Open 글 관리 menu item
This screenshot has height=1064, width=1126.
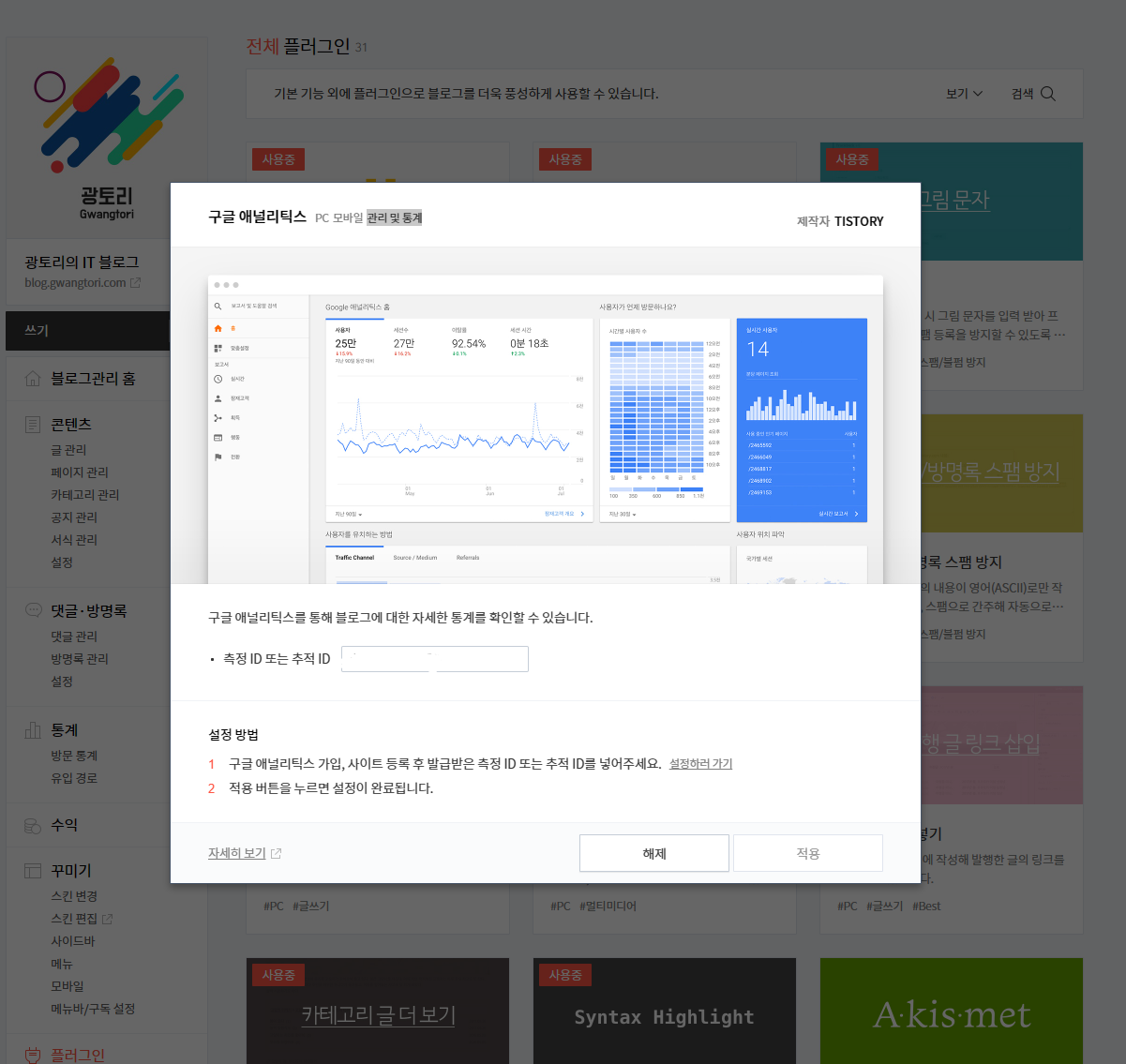pyautogui.click(x=68, y=450)
